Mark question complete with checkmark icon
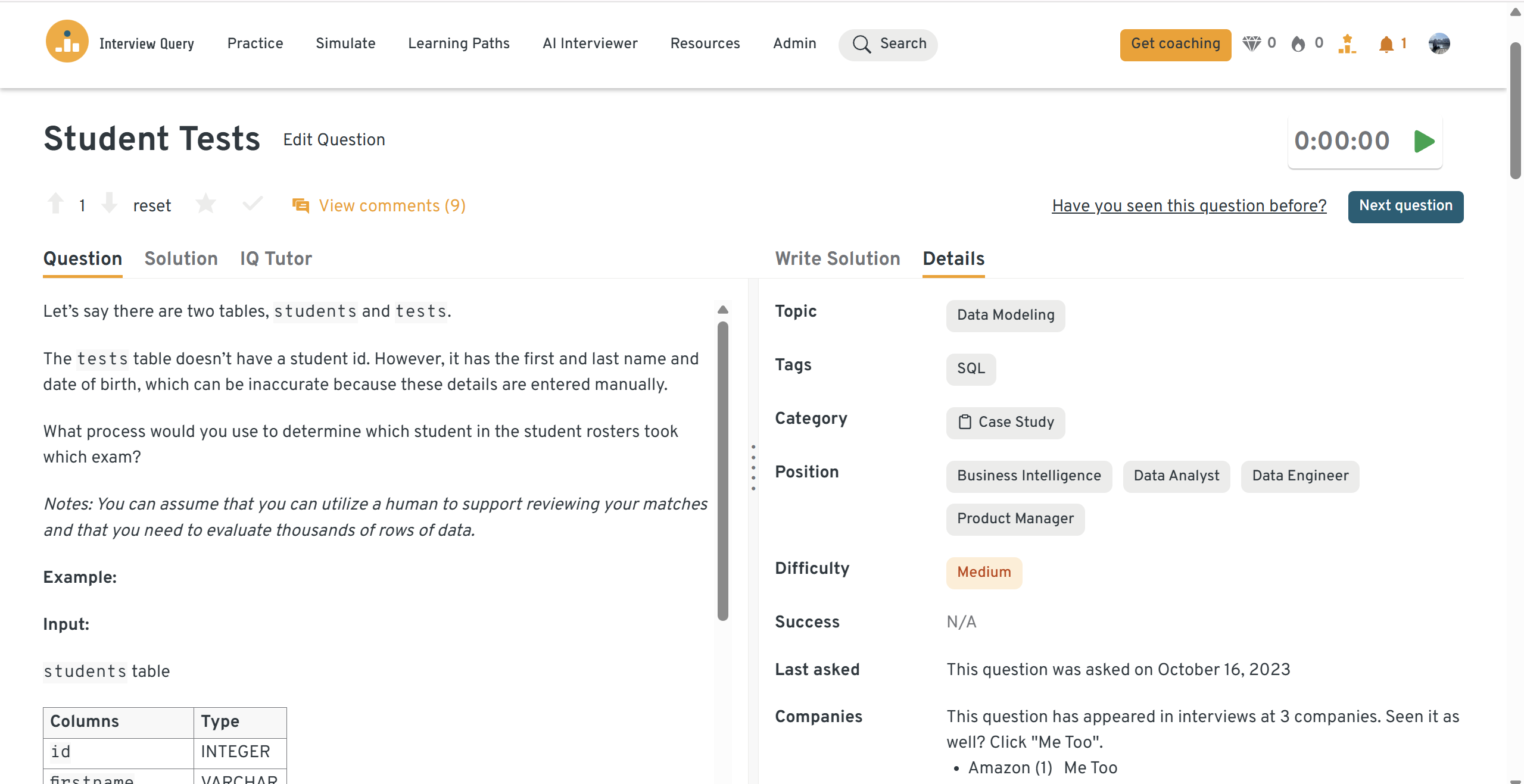Screen dimensions: 1524x784 pos(253,204)
